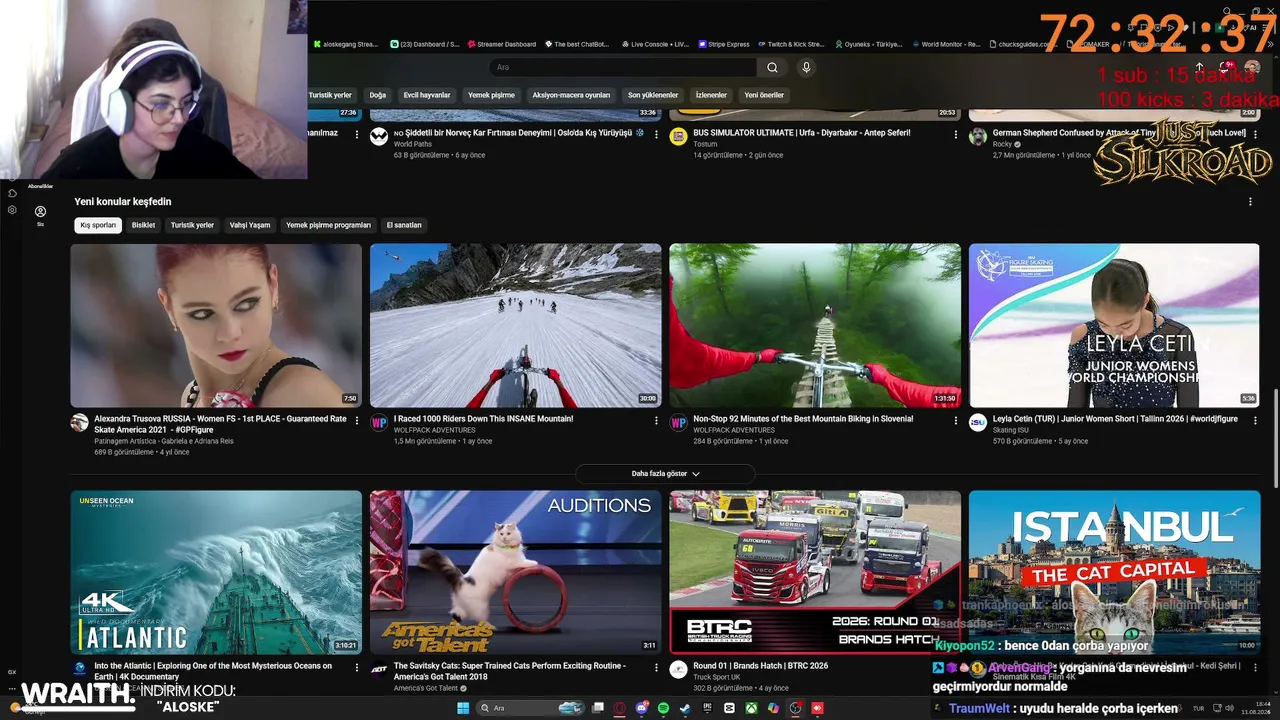Open more options for Leyla Cetin video
The height and width of the screenshot is (720, 1280).
click(x=1255, y=420)
